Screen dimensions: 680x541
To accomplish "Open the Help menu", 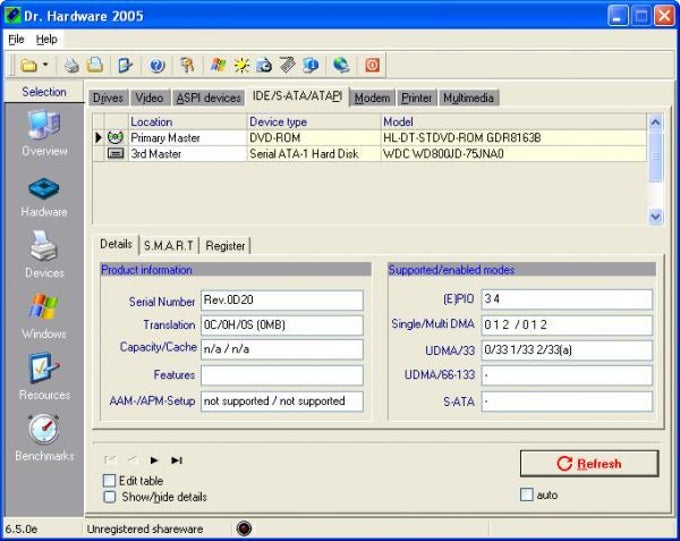I will click(46, 39).
